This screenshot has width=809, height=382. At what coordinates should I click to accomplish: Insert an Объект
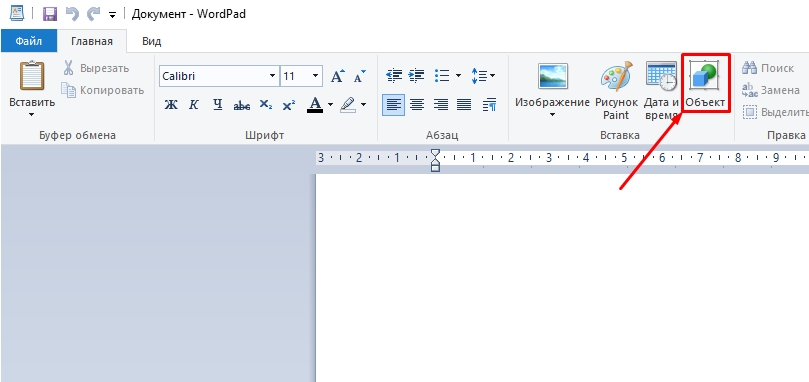click(x=705, y=83)
